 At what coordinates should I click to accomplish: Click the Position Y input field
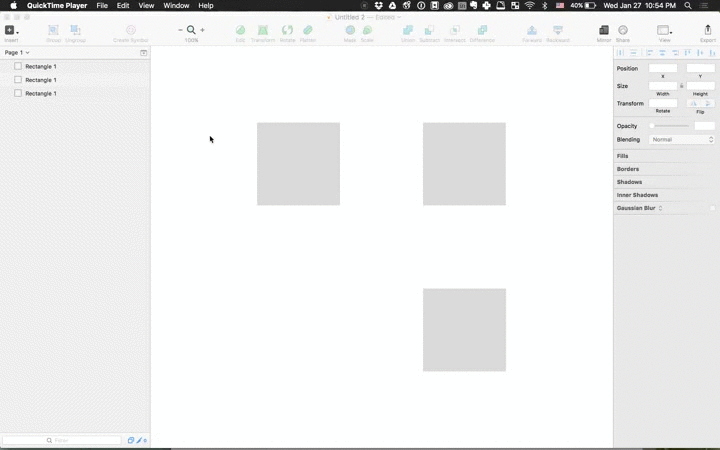coord(700,68)
